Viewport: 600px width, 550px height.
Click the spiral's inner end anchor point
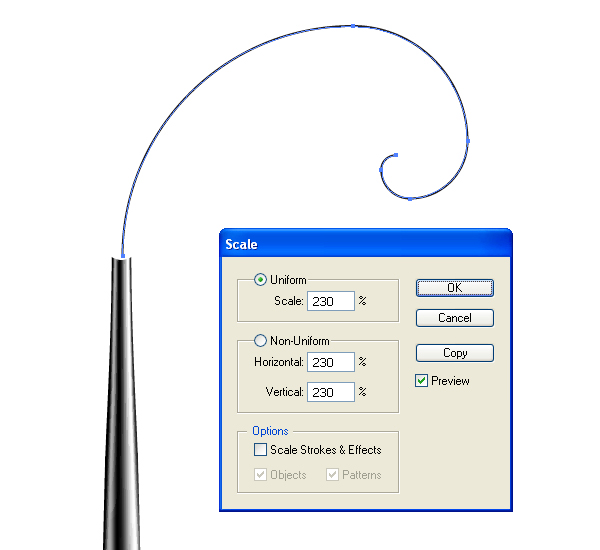click(x=396, y=155)
